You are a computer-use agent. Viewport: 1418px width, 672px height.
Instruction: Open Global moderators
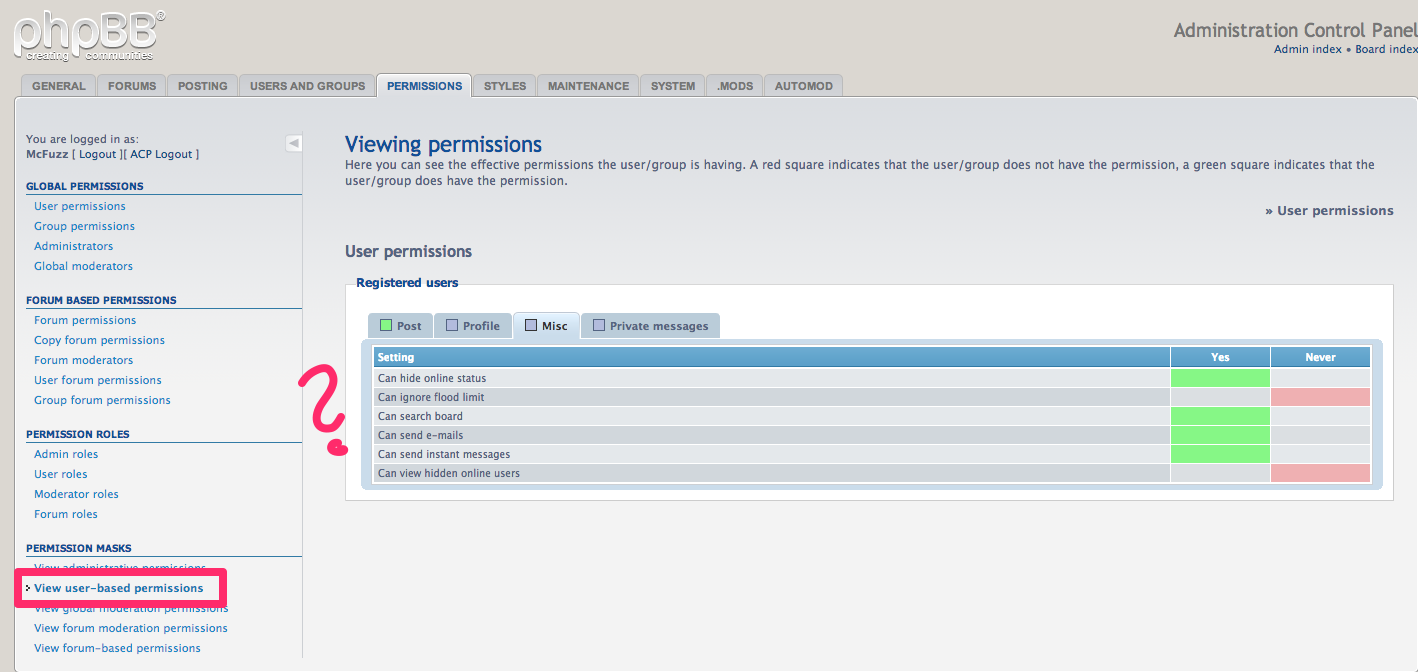[83, 266]
